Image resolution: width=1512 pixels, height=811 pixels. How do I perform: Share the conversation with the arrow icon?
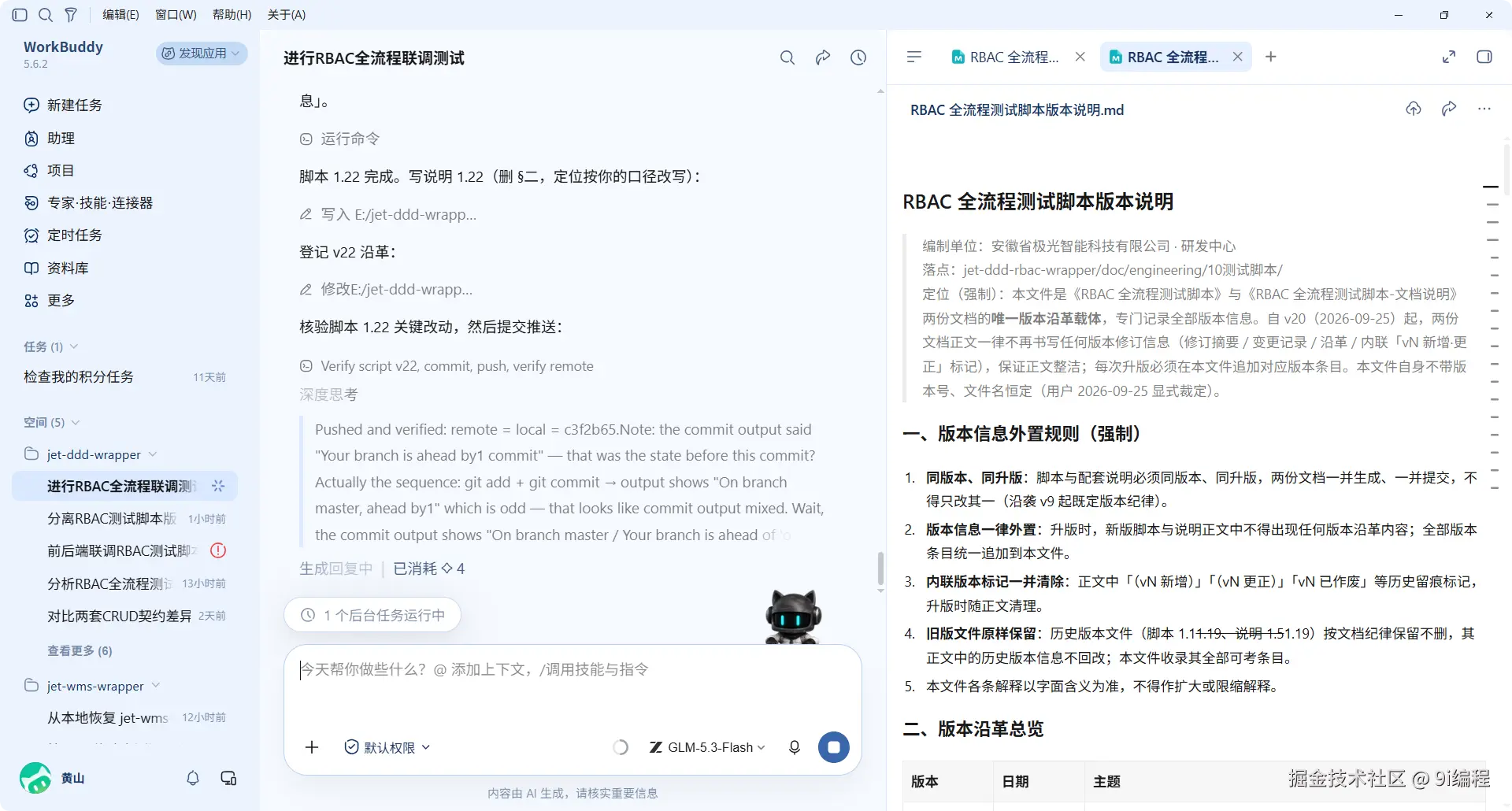(x=823, y=57)
